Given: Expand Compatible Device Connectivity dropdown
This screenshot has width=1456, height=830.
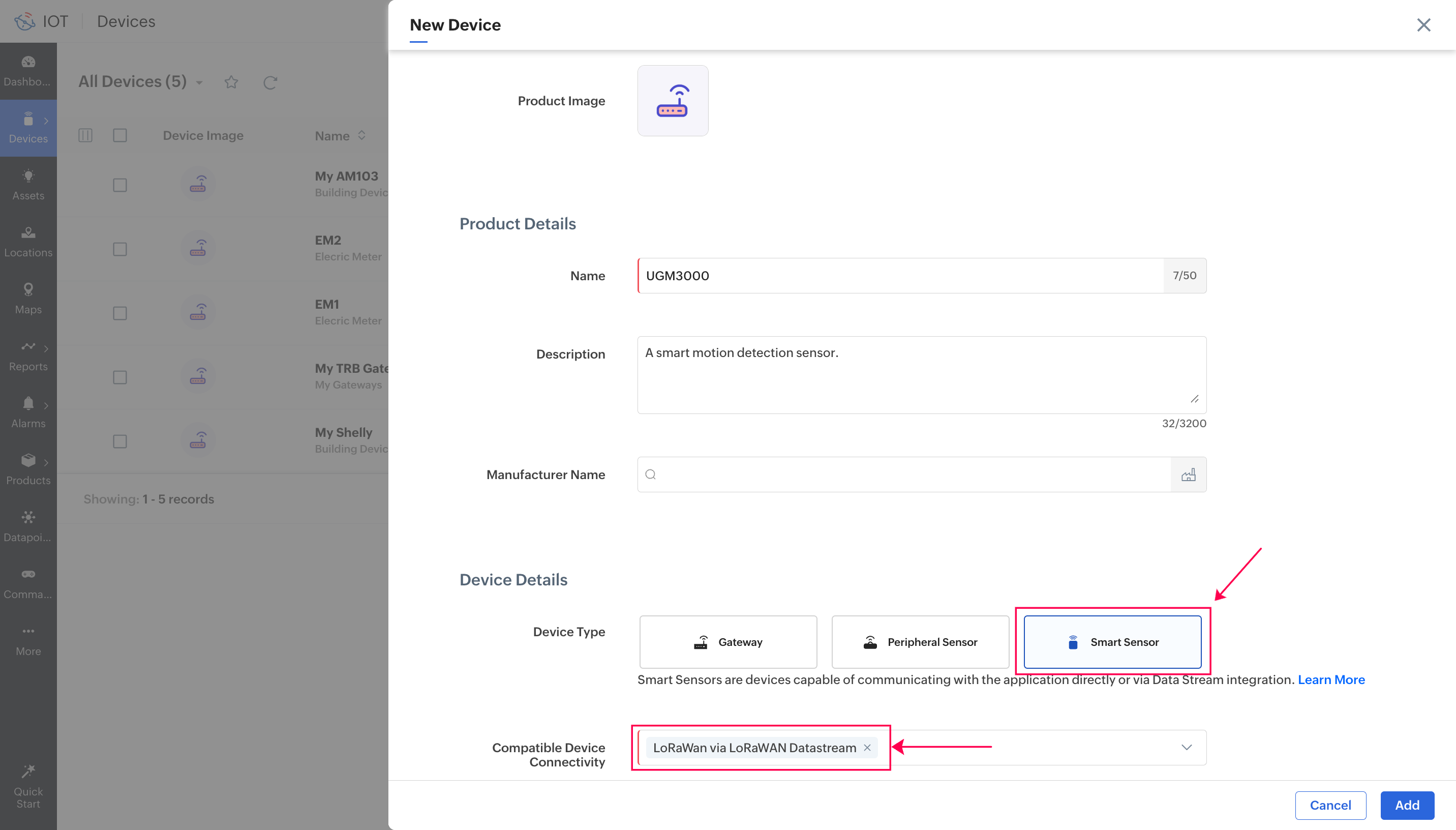Looking at the screenshot, I should pyautogui.click(x=1186, y=747).
